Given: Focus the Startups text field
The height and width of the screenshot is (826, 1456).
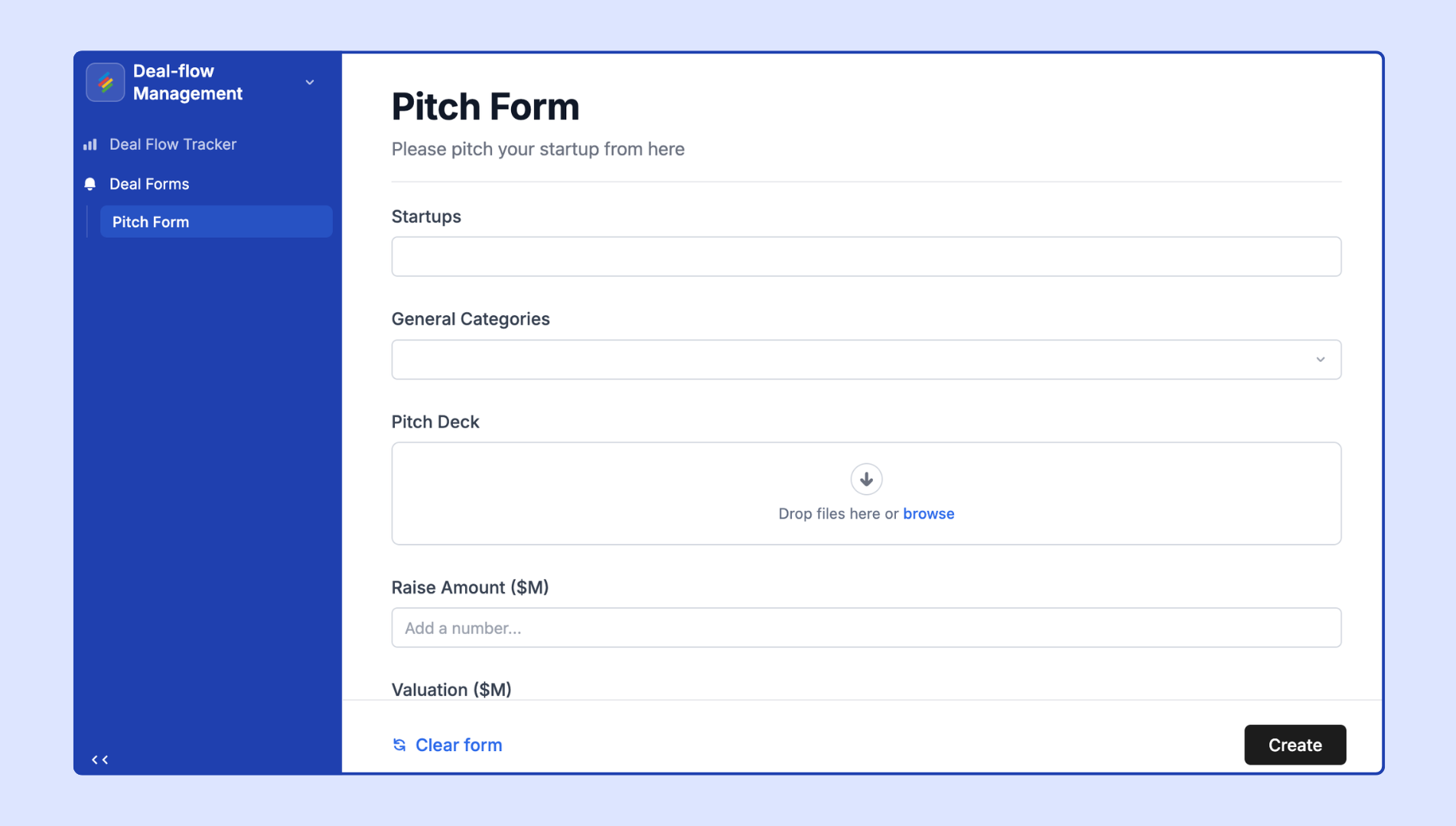Looking at the screenshot, I should tap(866, 257).
